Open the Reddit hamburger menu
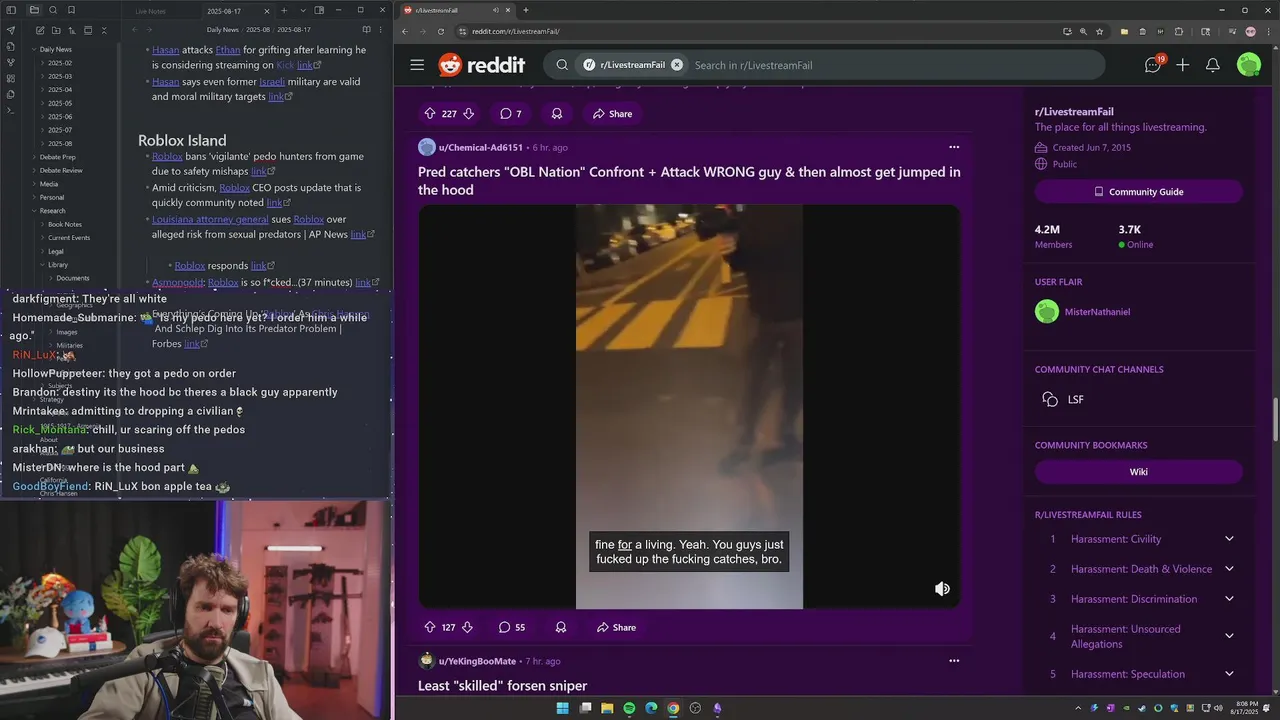The width and height of the screenshot is (1280, 720). tap(417, 65)
